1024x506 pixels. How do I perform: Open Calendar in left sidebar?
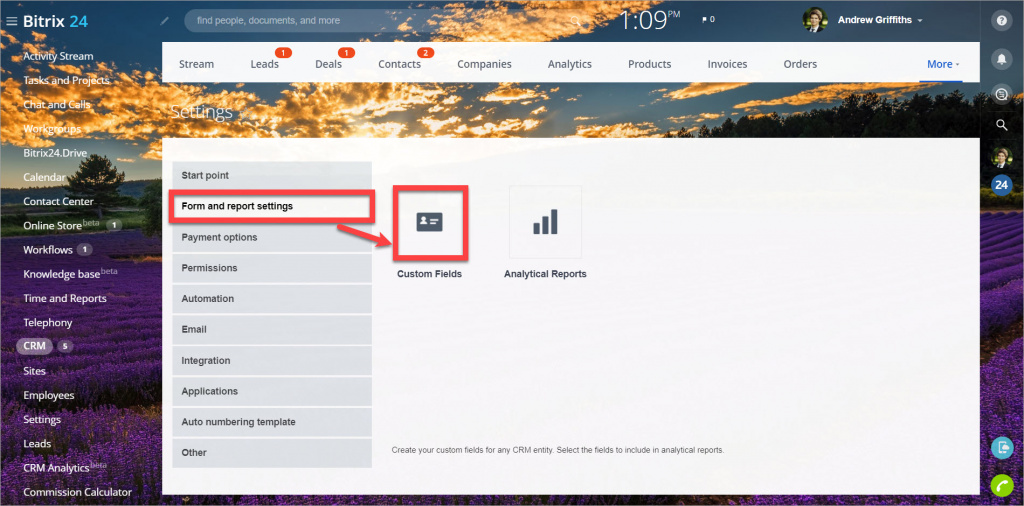pyautogui.click(x=44, y=177)
